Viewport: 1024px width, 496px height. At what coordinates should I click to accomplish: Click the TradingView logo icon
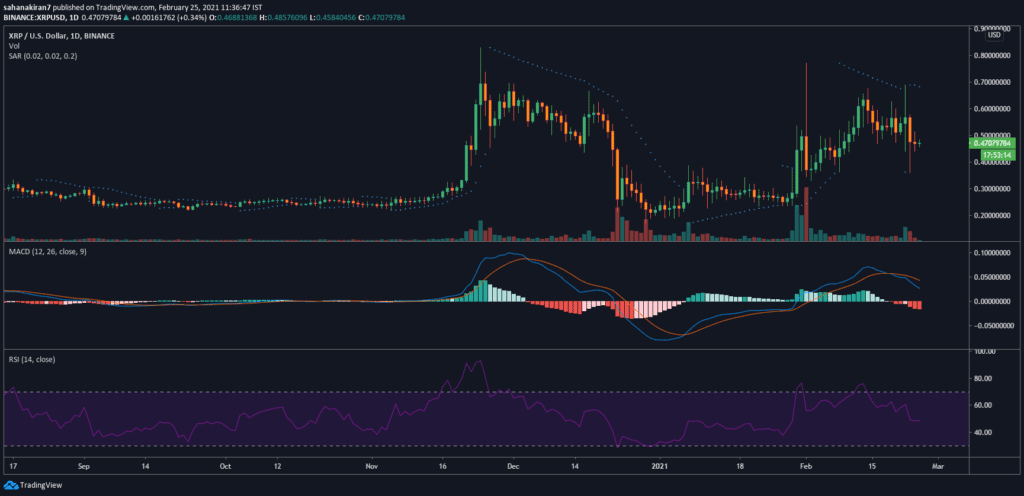pos(10,485)
